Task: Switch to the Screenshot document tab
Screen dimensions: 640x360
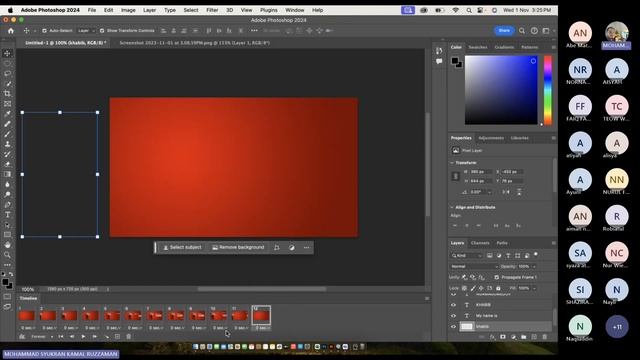Action: click(x=195, y=42)
